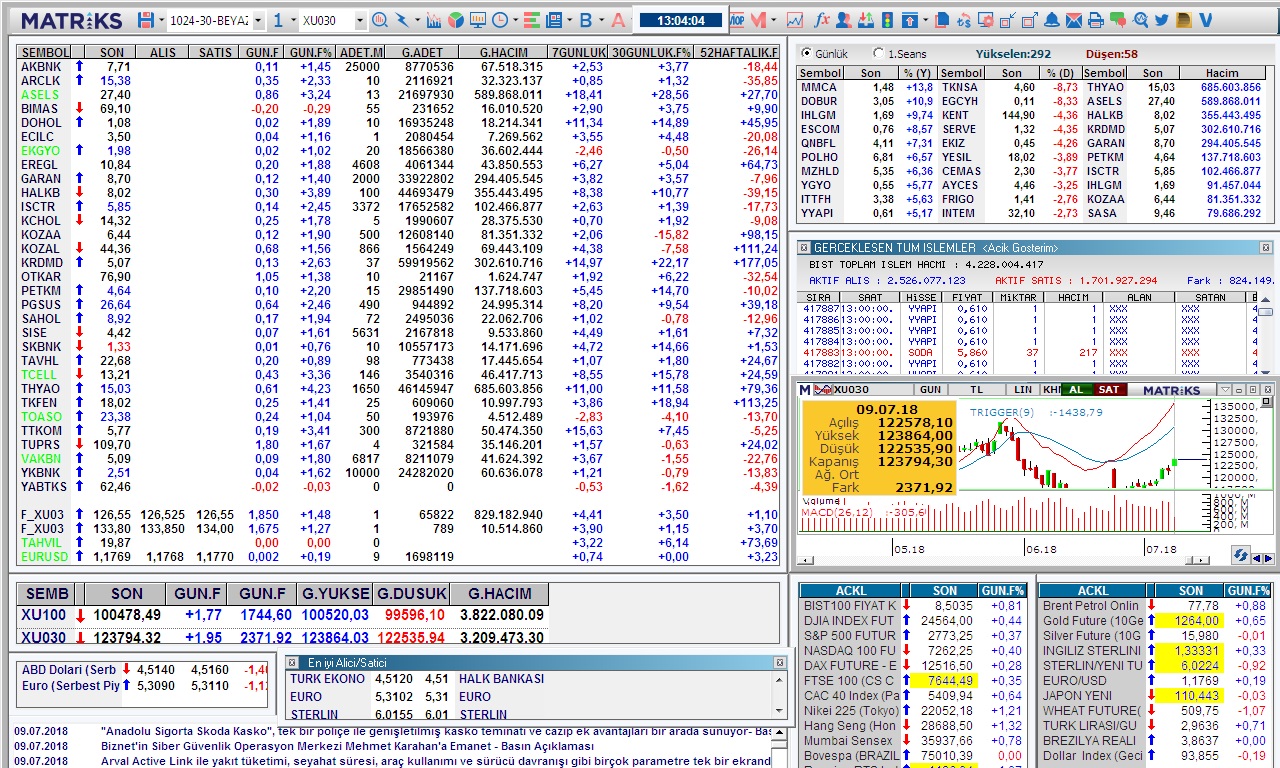1280x768 pixels.
Task: Click the download tray arrows icon
Action: coord(866,20)
